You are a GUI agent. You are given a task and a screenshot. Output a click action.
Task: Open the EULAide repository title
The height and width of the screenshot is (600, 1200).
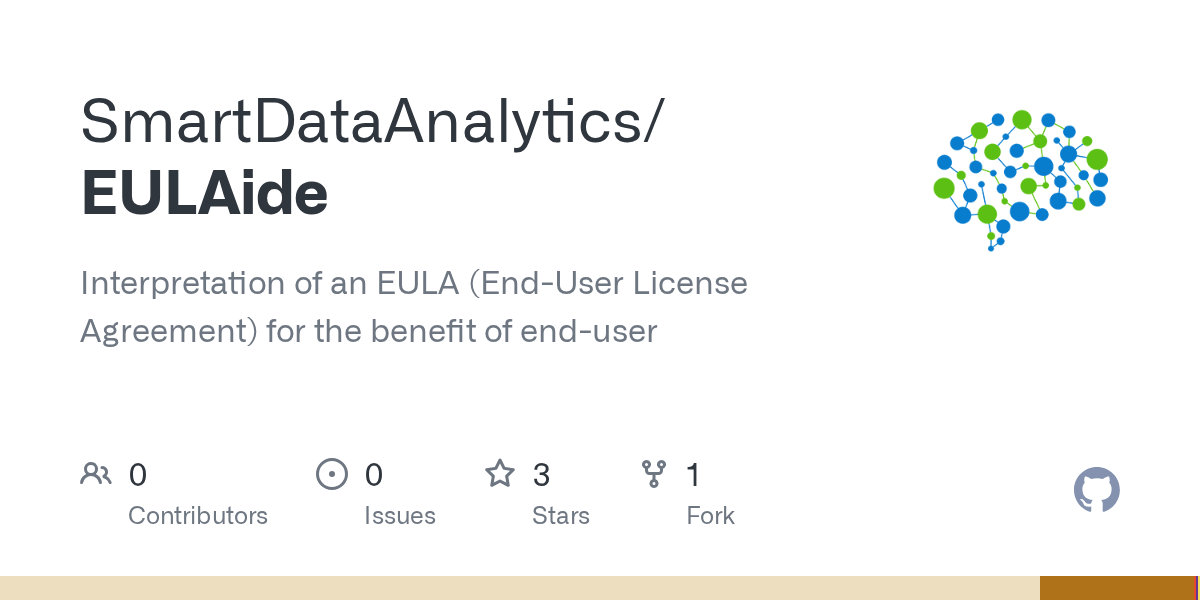[x=205, y=193]
